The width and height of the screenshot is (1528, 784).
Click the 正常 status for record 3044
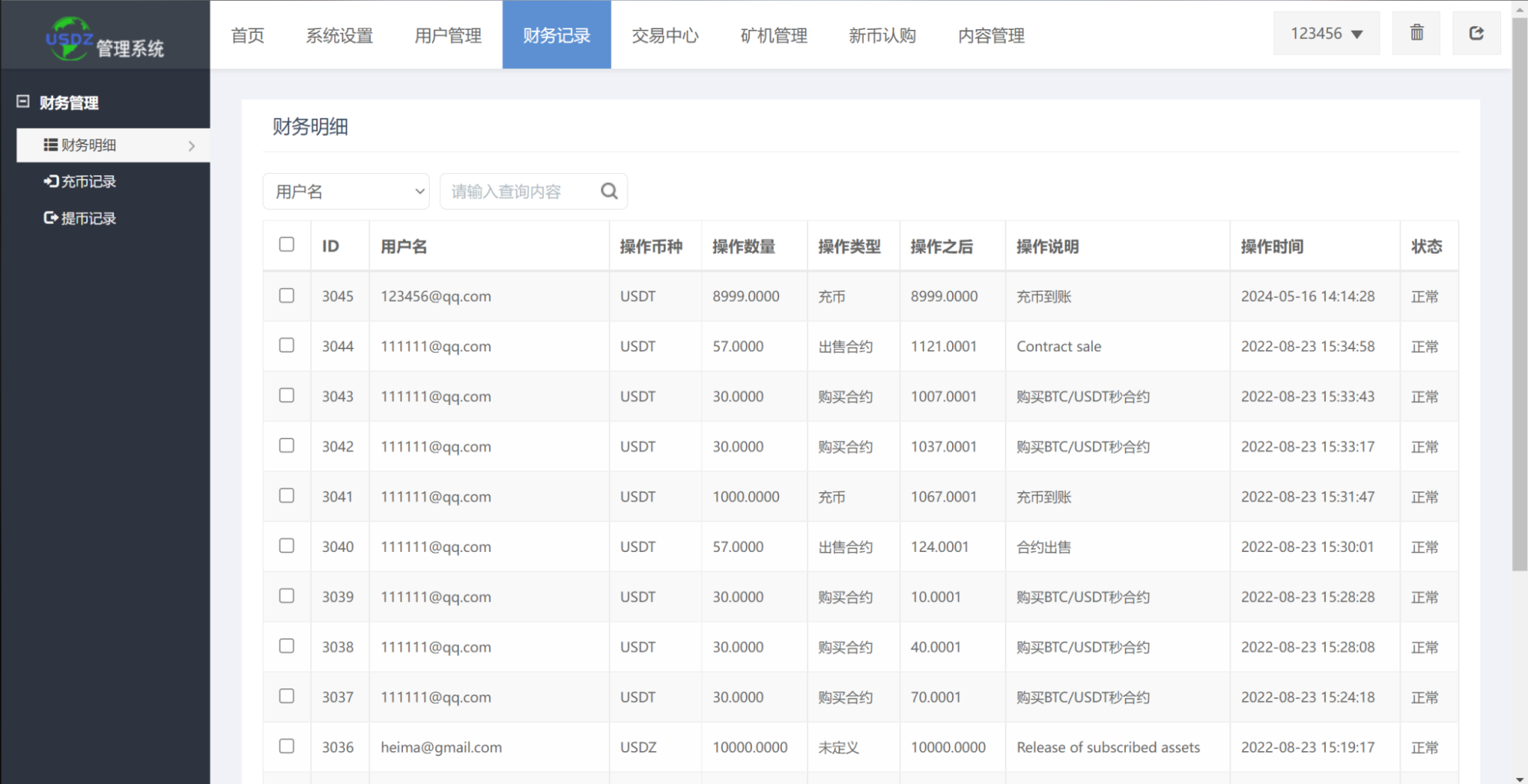coord(1425,346)
